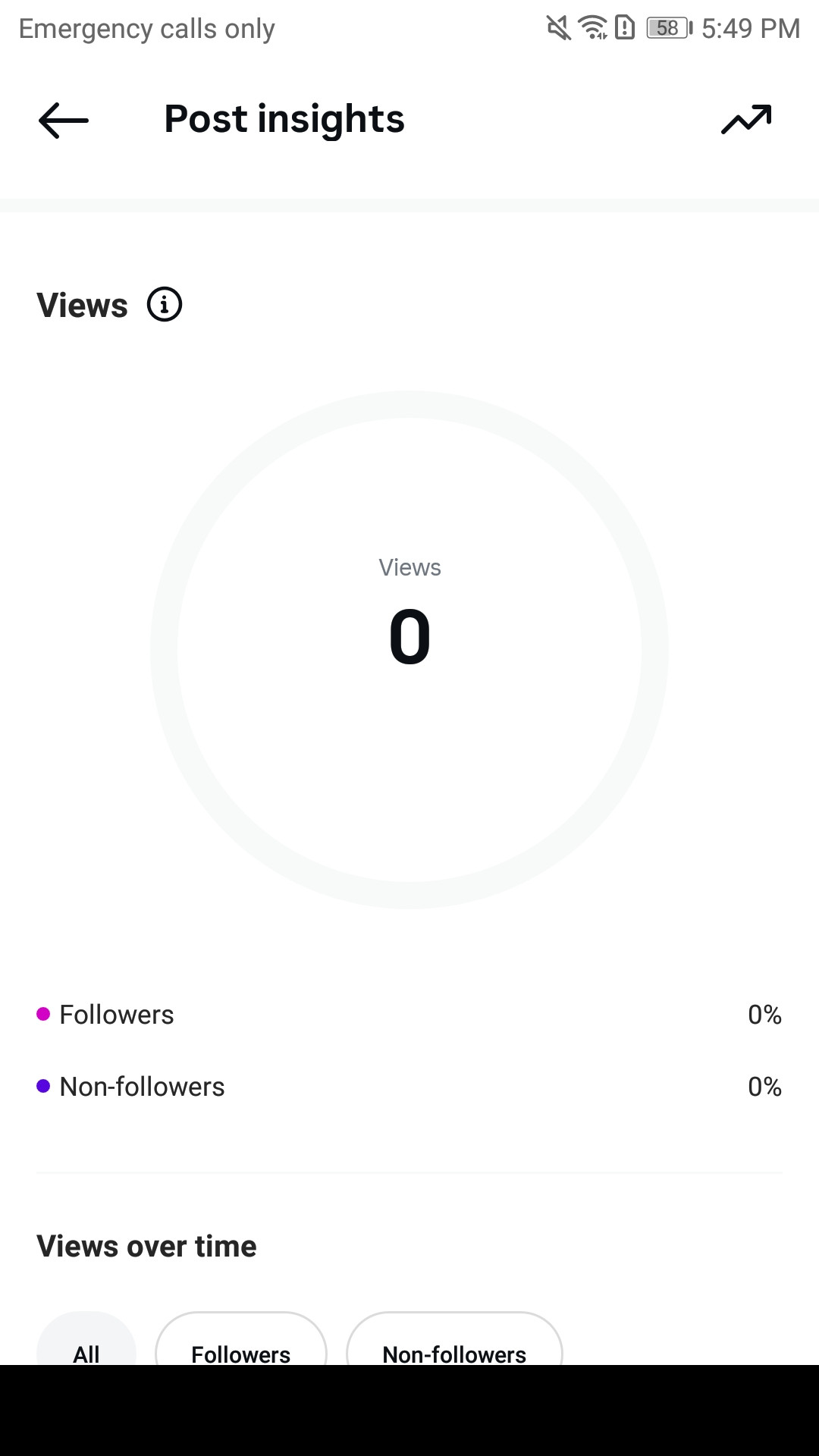This screenshot has width=819, height=1456.
Task: Tap the Views info icon
Action: (x=165, y=305)
